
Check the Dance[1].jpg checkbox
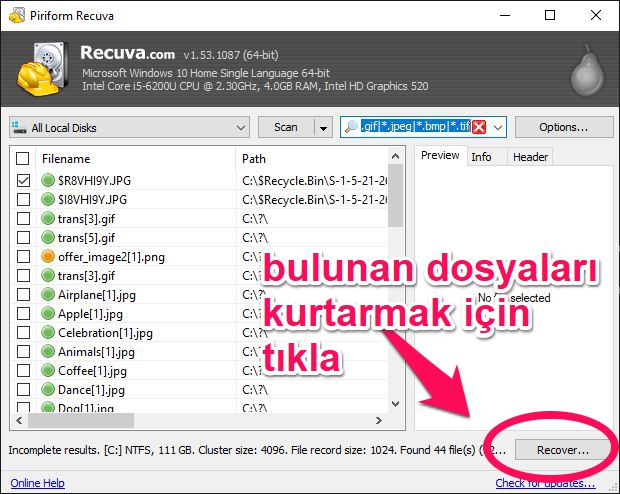23,390
